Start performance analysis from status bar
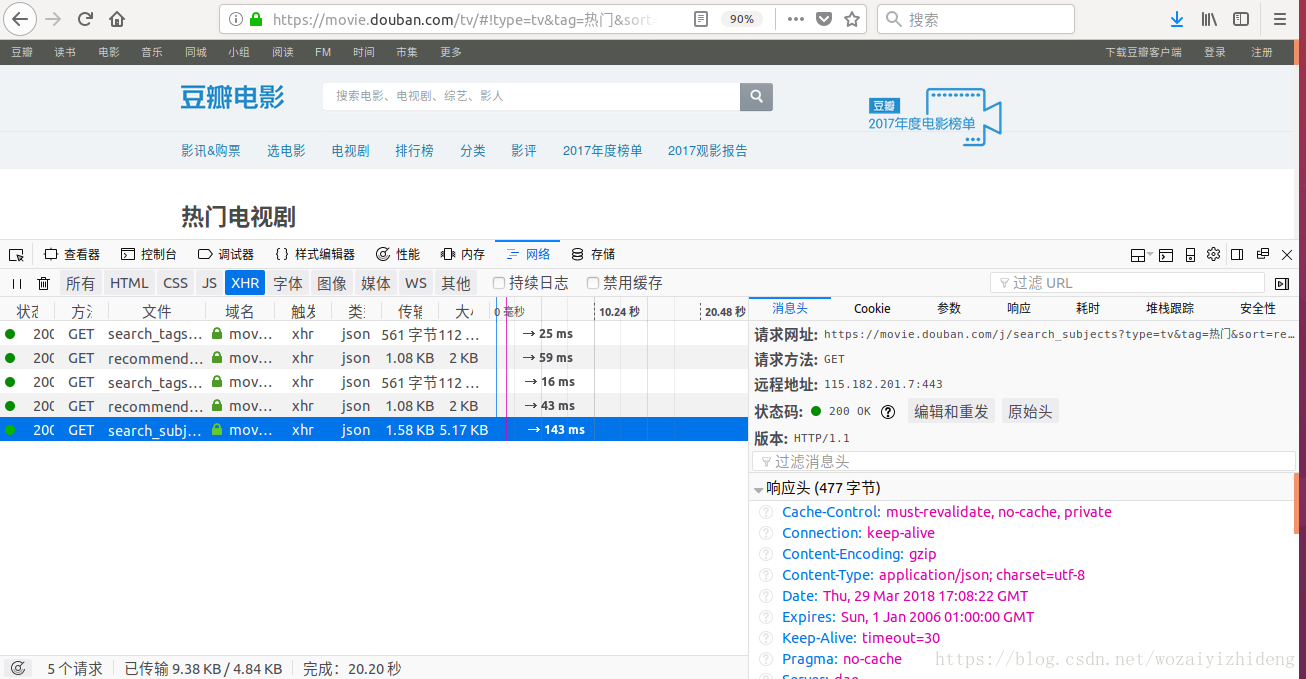This screenshot has height=679, width=1306. [x=17, y=668]
